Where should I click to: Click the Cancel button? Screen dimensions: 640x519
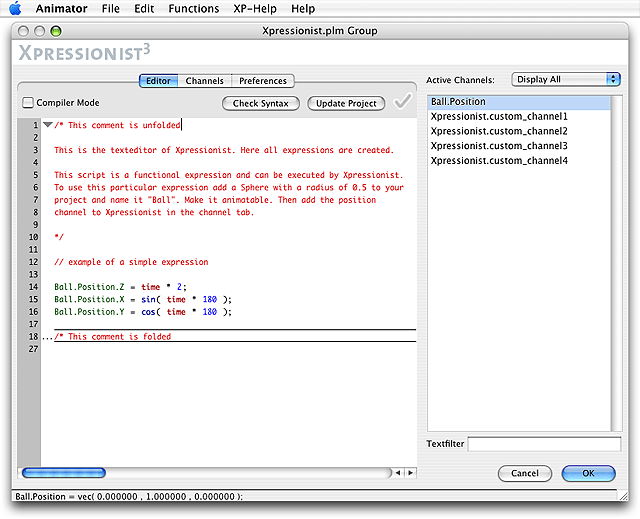point(524,473)
